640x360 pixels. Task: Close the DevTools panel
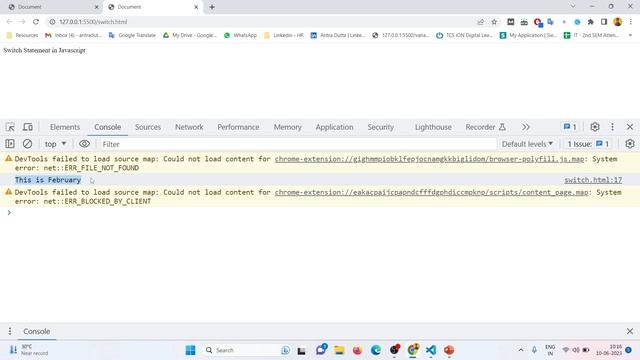coord(630,127)
